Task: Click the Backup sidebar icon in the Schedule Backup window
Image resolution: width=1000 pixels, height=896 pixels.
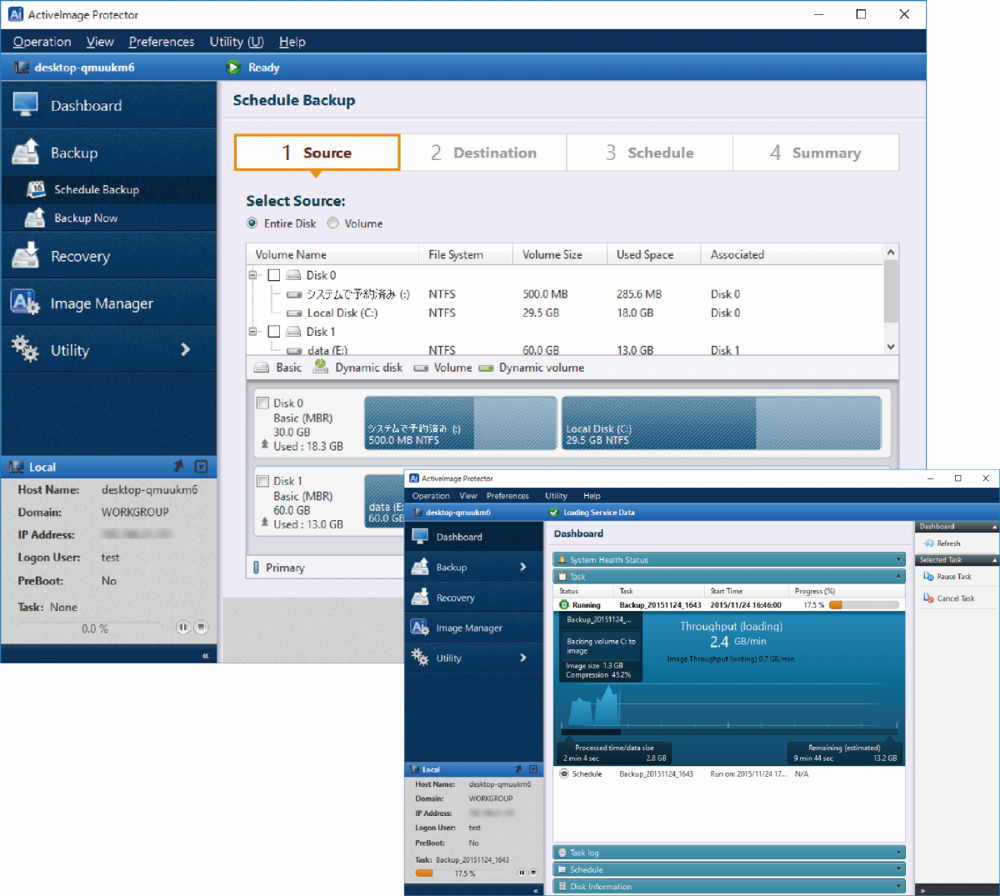Action: [26, 152]
